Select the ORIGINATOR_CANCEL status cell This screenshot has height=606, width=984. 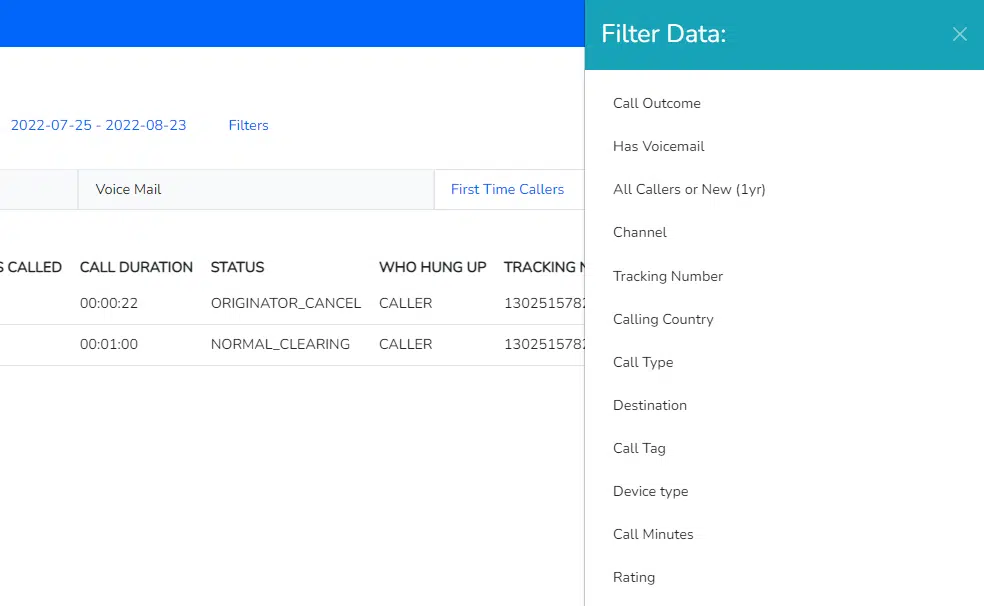pyautogui.click(x=286, y=304)
